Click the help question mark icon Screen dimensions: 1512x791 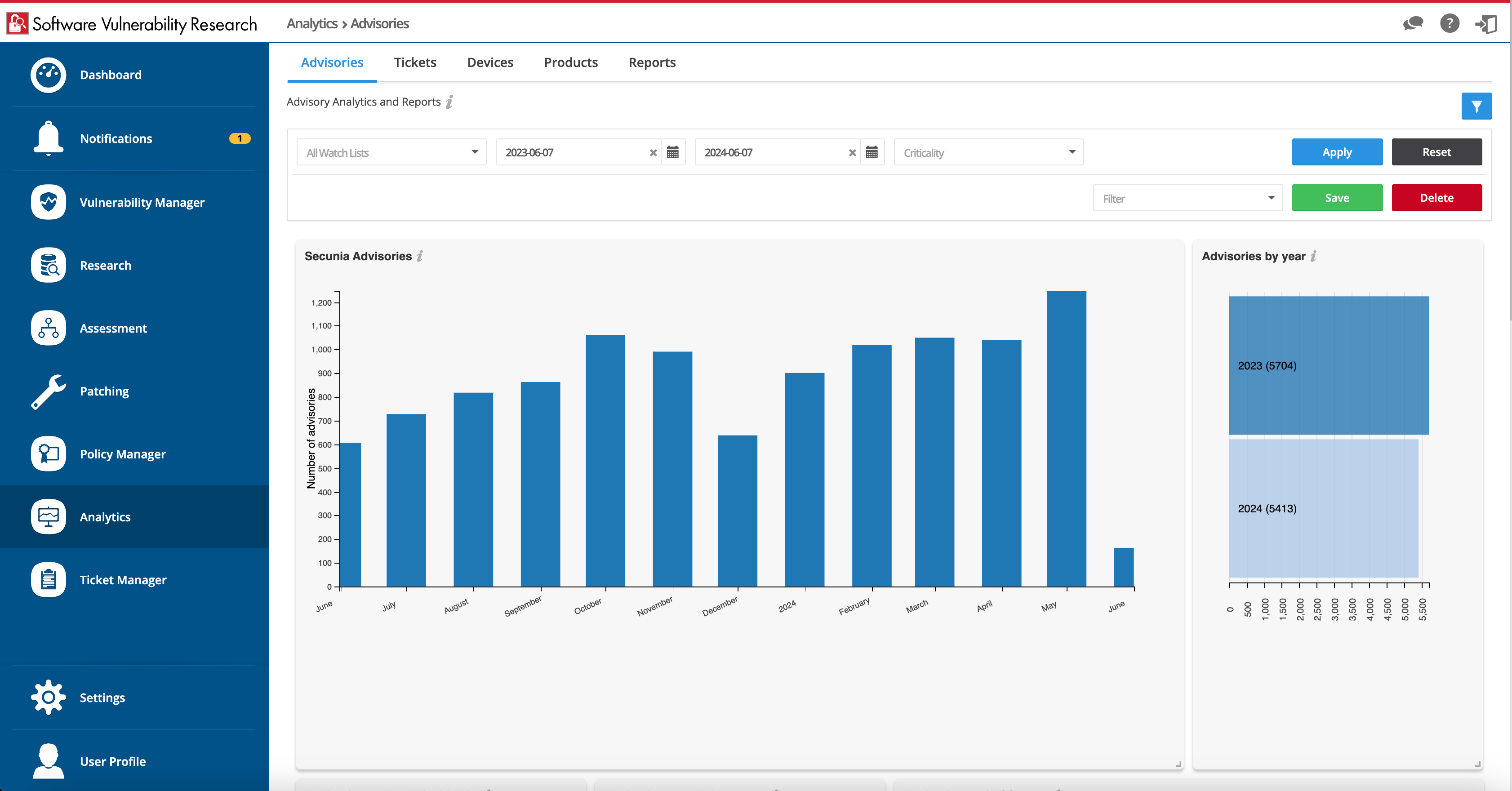click(1450, 23)
